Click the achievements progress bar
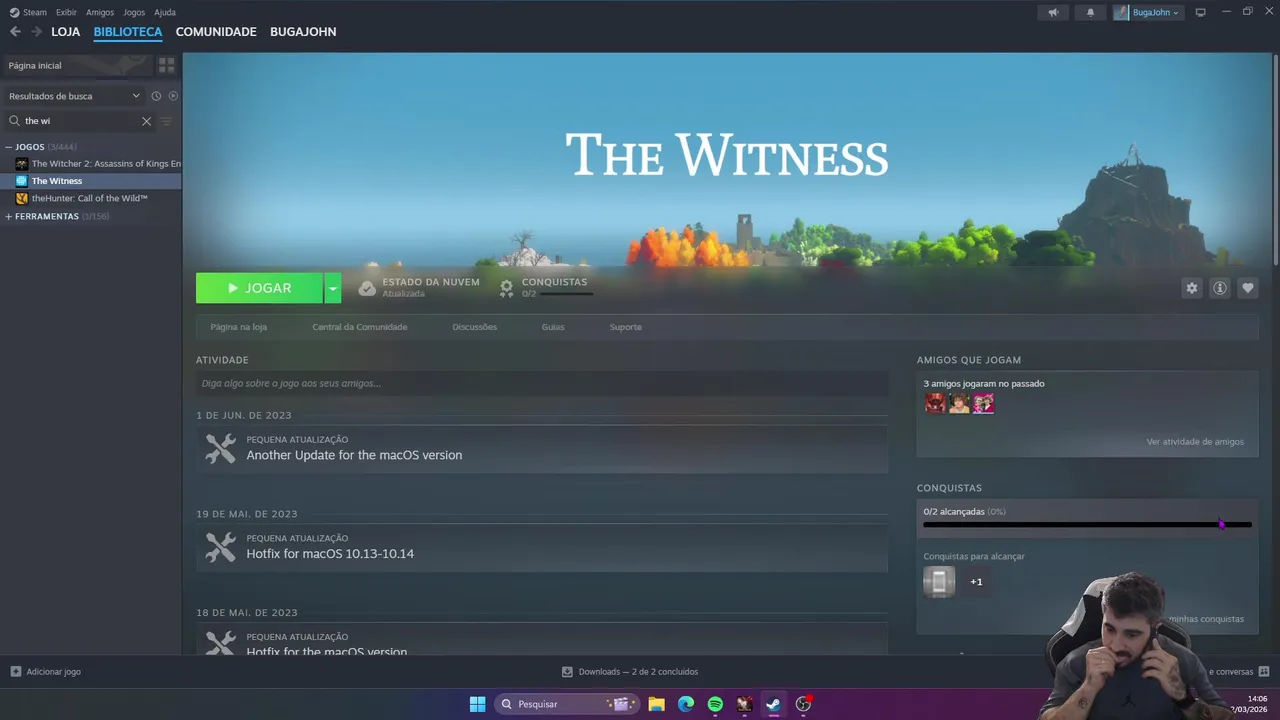The height and width of the screenshot is (720, 1280). pyautogui.click(x=1087, y=524)
